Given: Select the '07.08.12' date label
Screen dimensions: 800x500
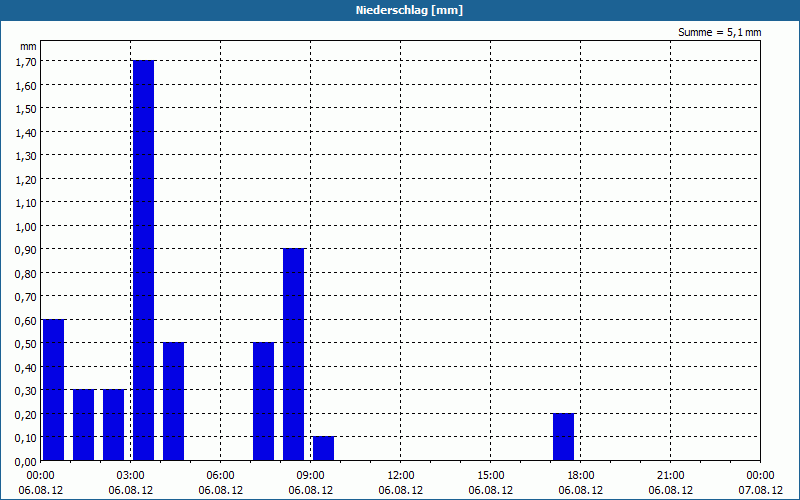Looking at the screenshot, I should (760, 490).
